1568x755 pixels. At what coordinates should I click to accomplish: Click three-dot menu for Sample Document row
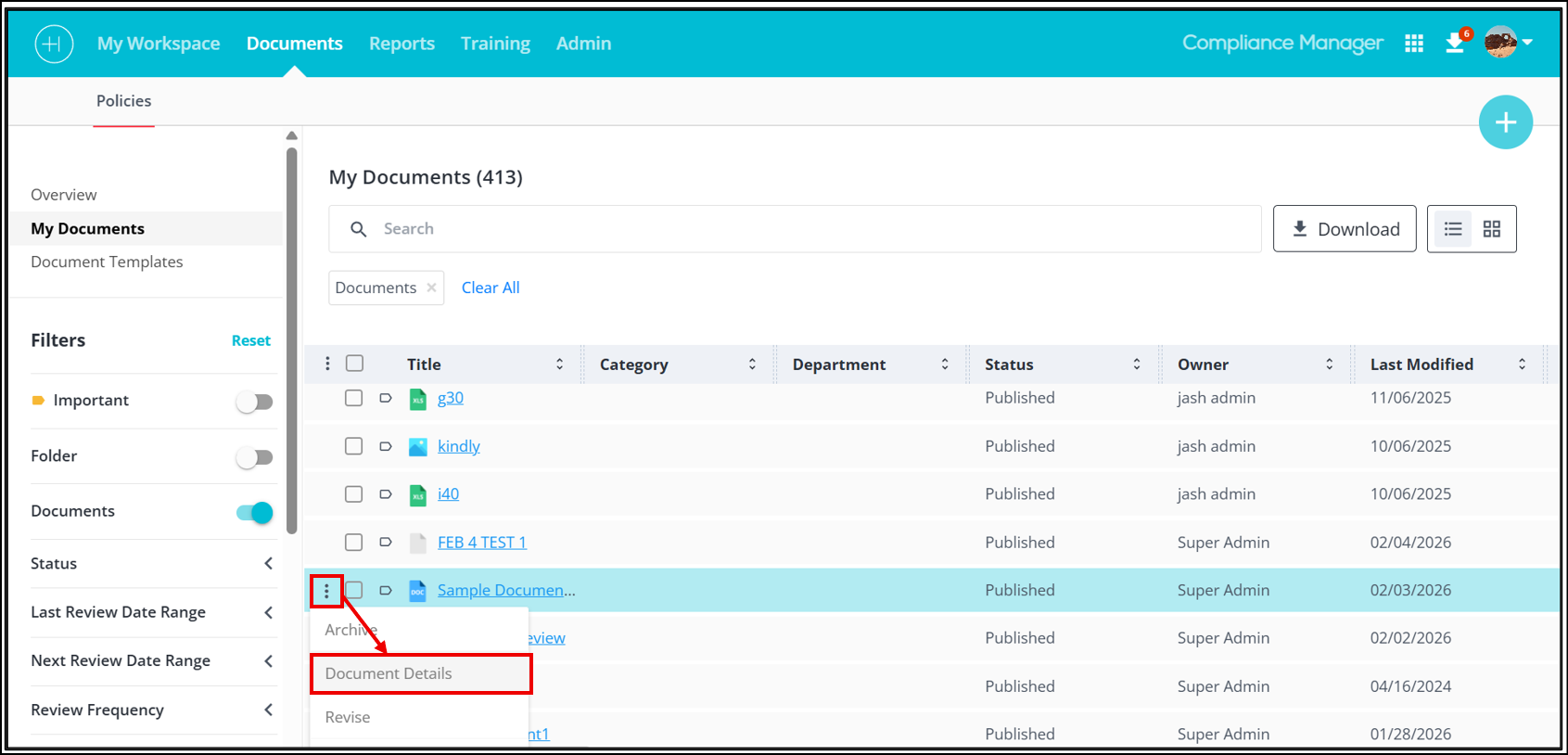(326, 591)
